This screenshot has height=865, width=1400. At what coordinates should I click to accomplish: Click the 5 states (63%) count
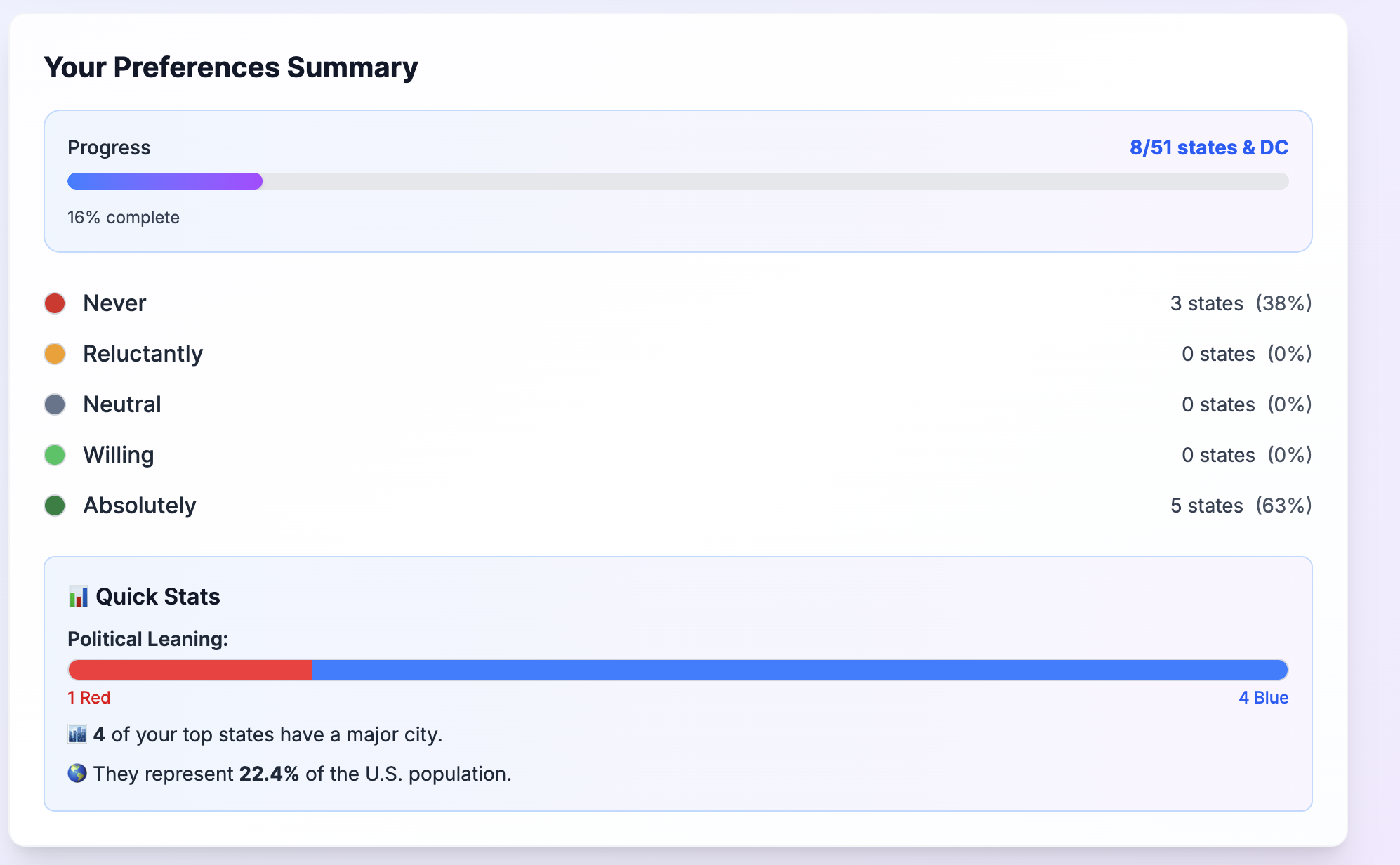coord(1241,506)
